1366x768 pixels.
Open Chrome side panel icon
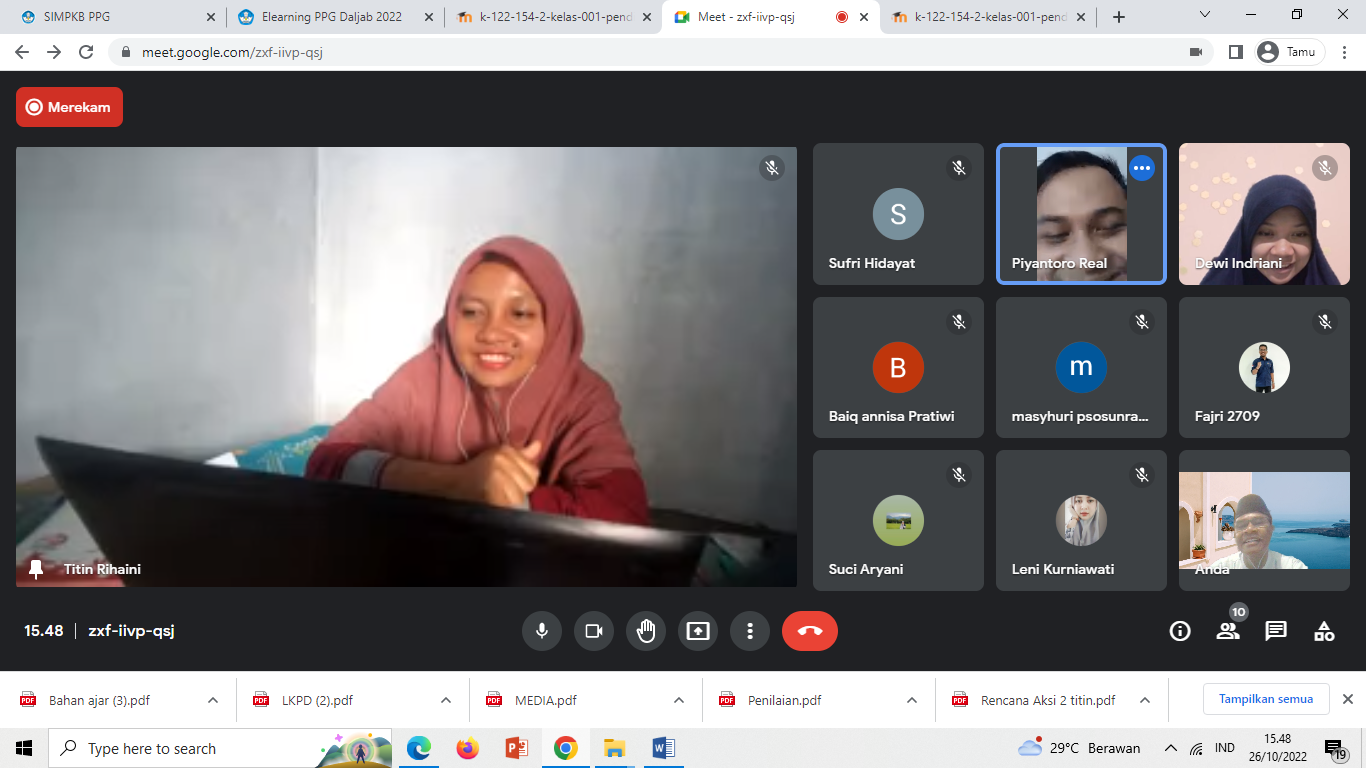pos(1236,52)
